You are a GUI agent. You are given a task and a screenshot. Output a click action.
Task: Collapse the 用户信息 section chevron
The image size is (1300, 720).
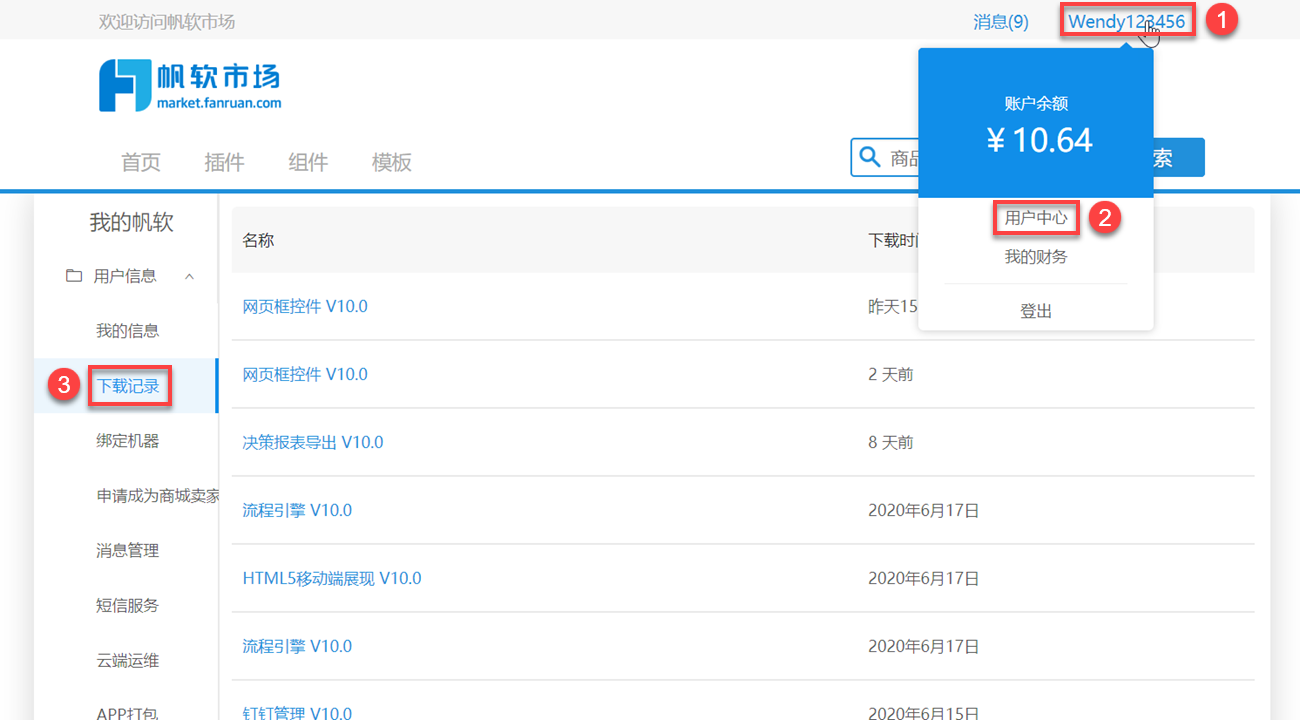189,276
